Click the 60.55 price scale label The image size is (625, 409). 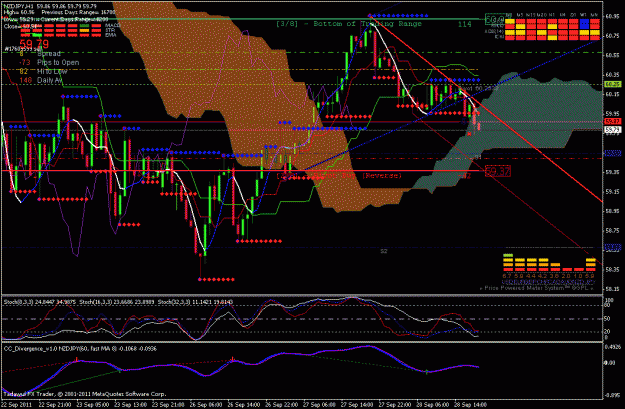click(x=612, y=55)
